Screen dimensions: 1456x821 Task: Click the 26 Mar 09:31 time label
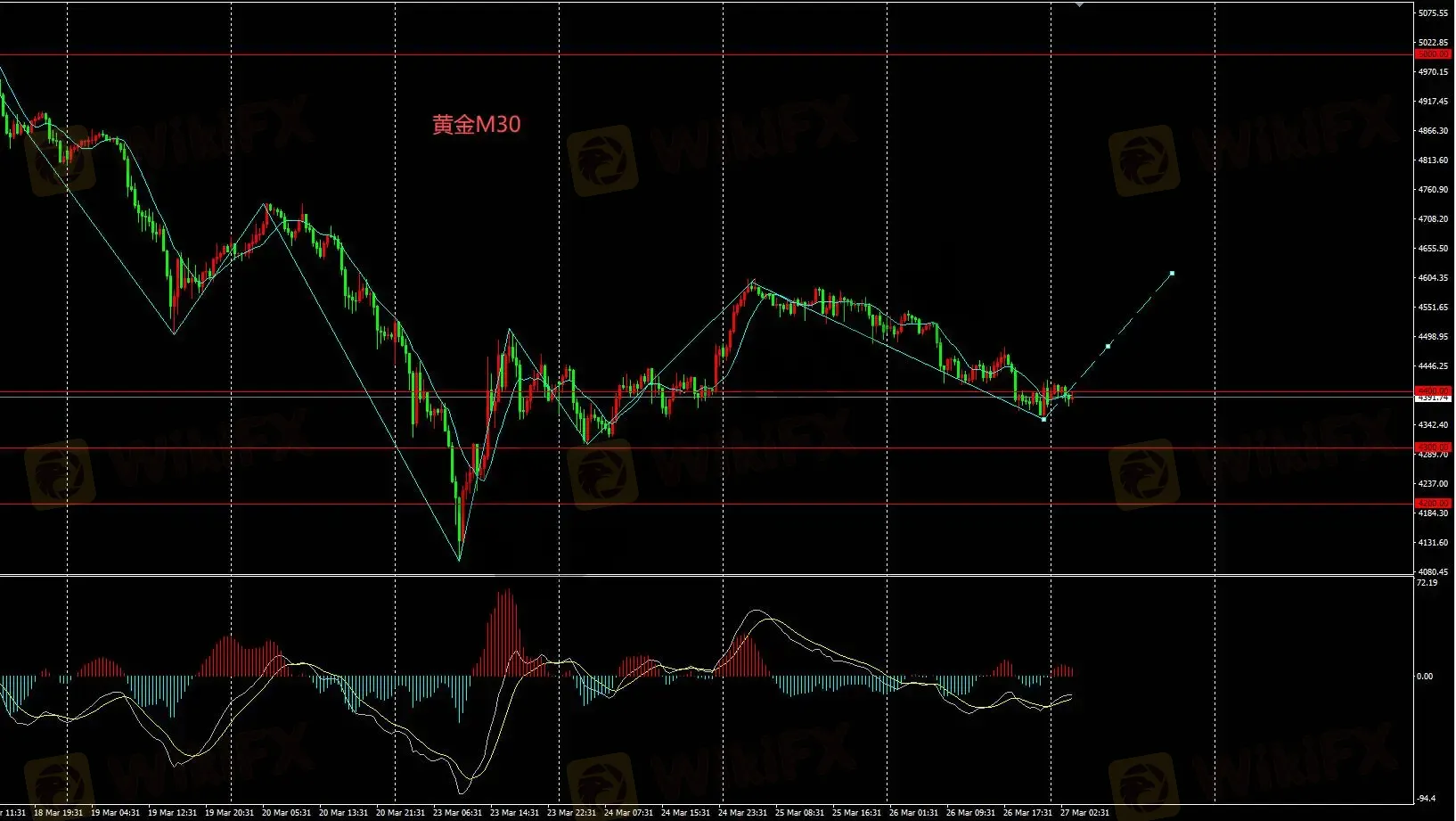(x=970, y=813)
